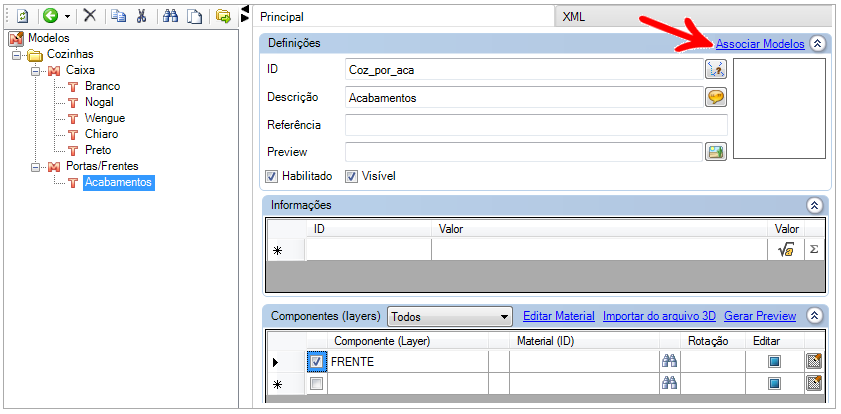
Task: Click the Rotação cell in FRENTE row
Action: pos(713,362)
